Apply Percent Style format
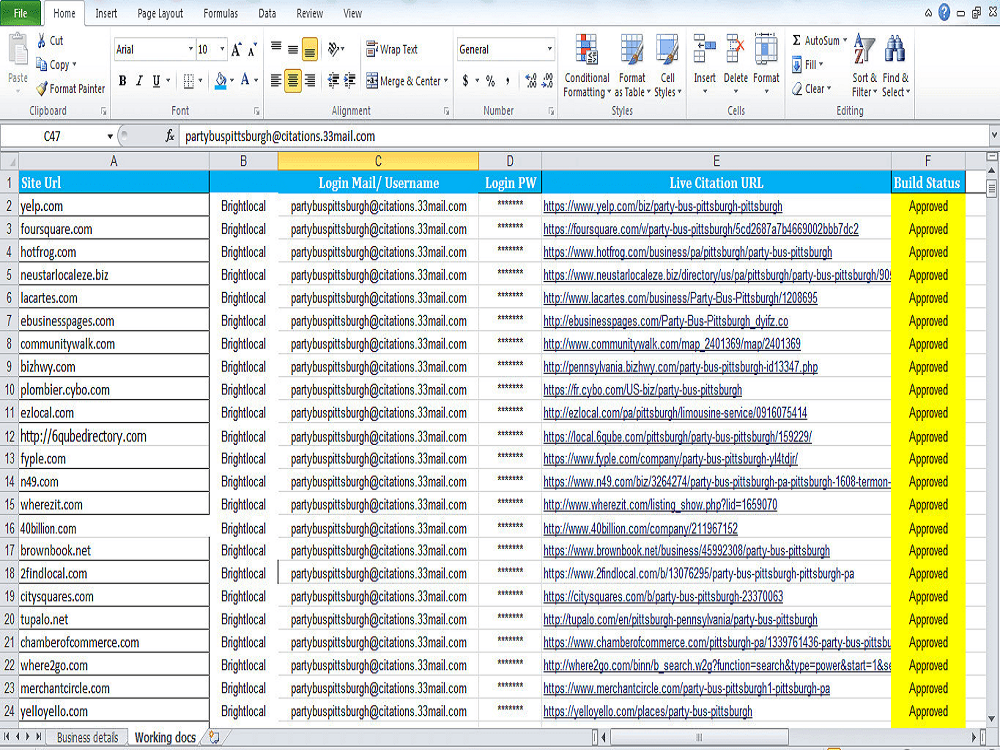 [x=490, y=81]
